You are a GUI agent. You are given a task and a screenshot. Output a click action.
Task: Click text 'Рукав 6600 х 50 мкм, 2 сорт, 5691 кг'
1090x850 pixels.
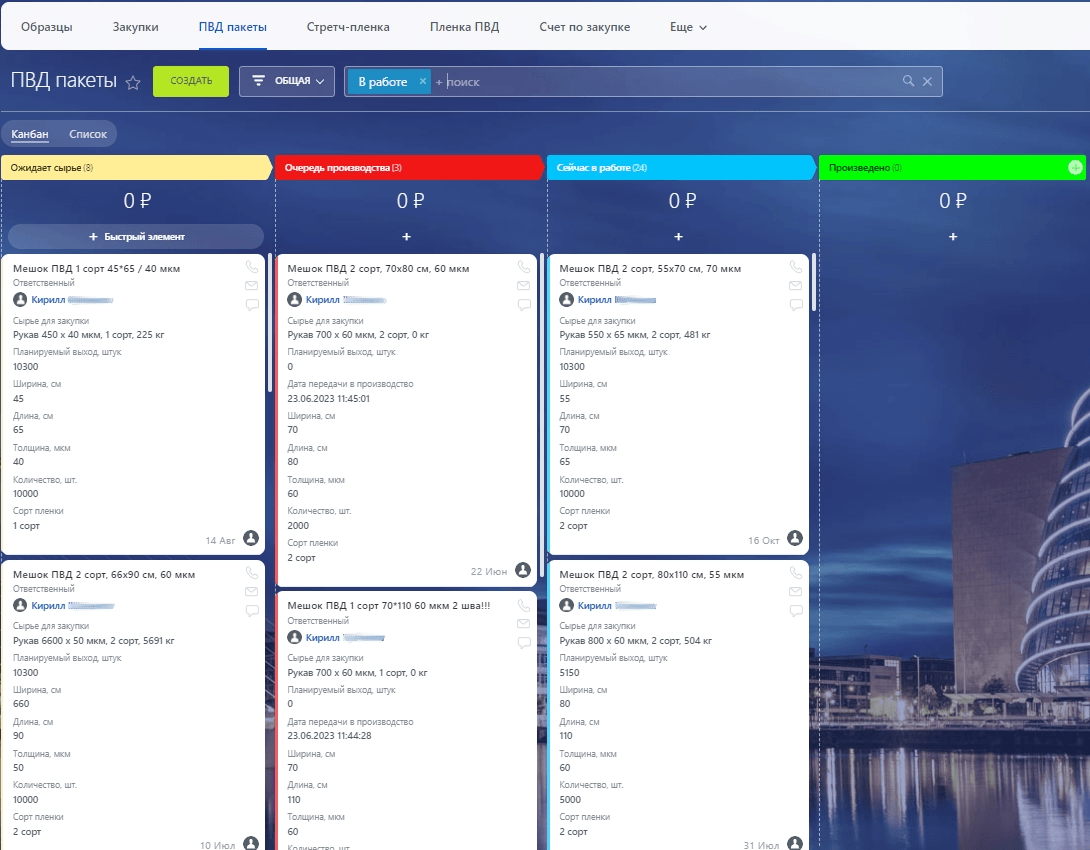[94, 640]
